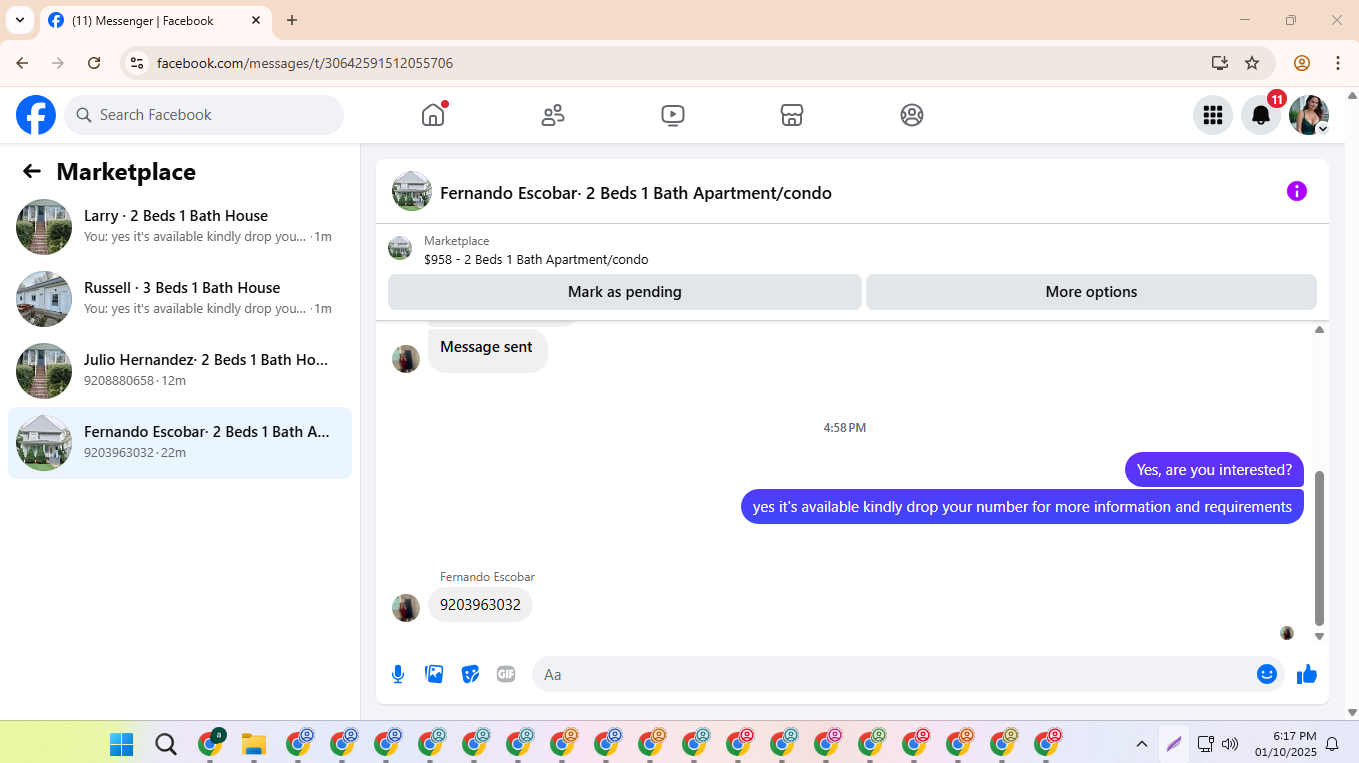1359x763 pixels.
Task: Click the seen indicator small avatar
Action: click(x=1287, y=633)
